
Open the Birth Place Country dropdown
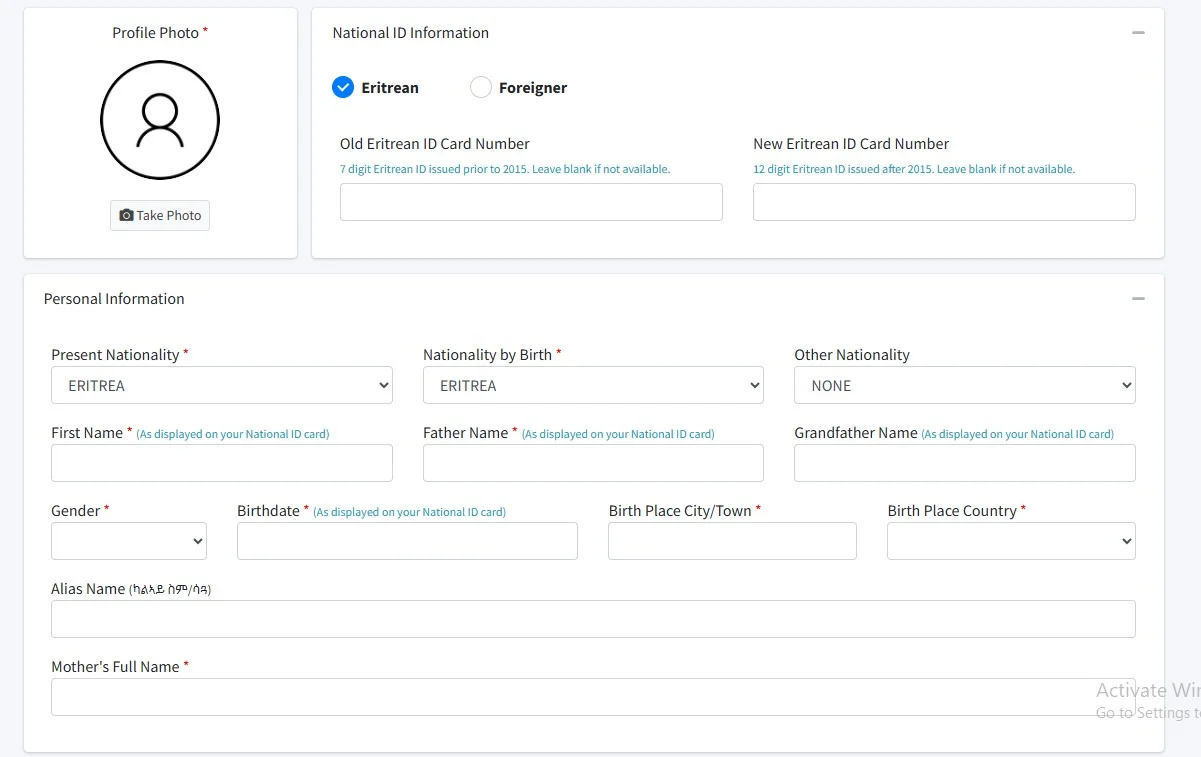pyautogui.click(x=1011, y=541)
